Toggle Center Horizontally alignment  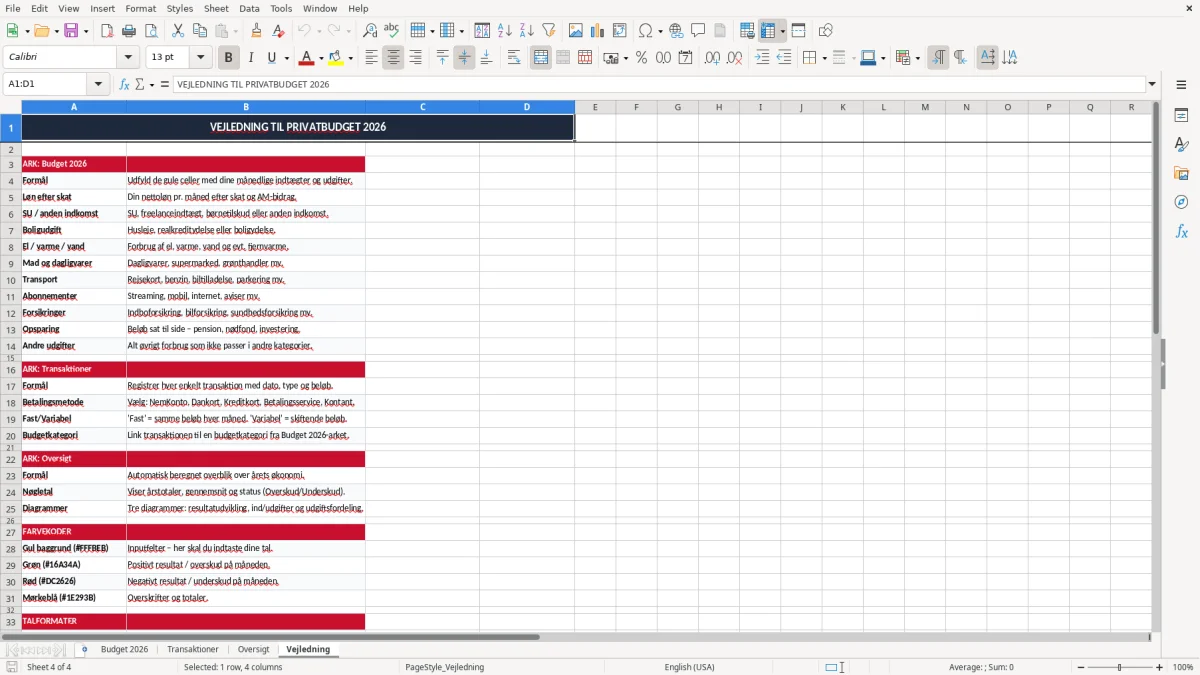(x=393, y=58)
